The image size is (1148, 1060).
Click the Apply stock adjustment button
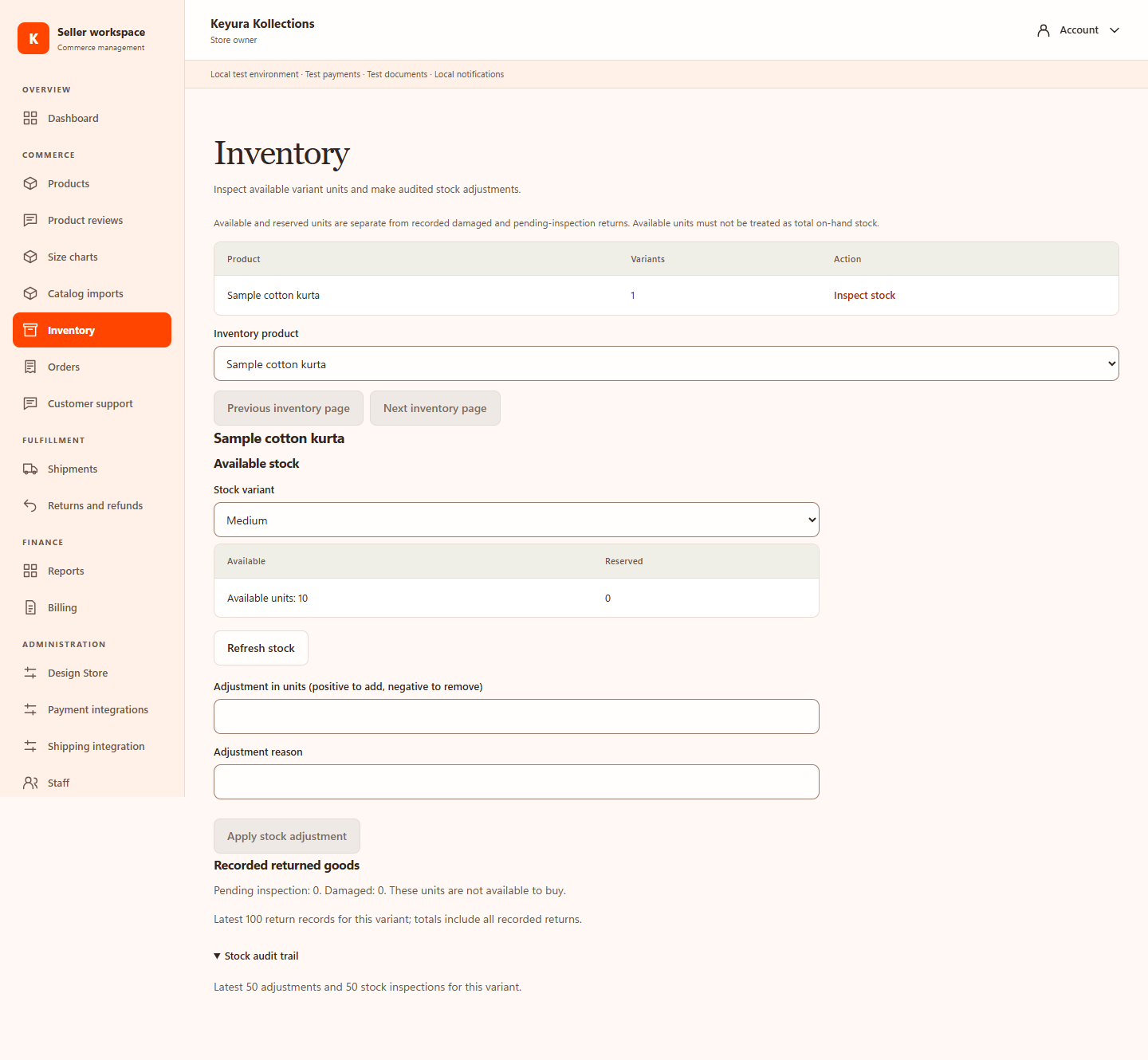(287, 836)
